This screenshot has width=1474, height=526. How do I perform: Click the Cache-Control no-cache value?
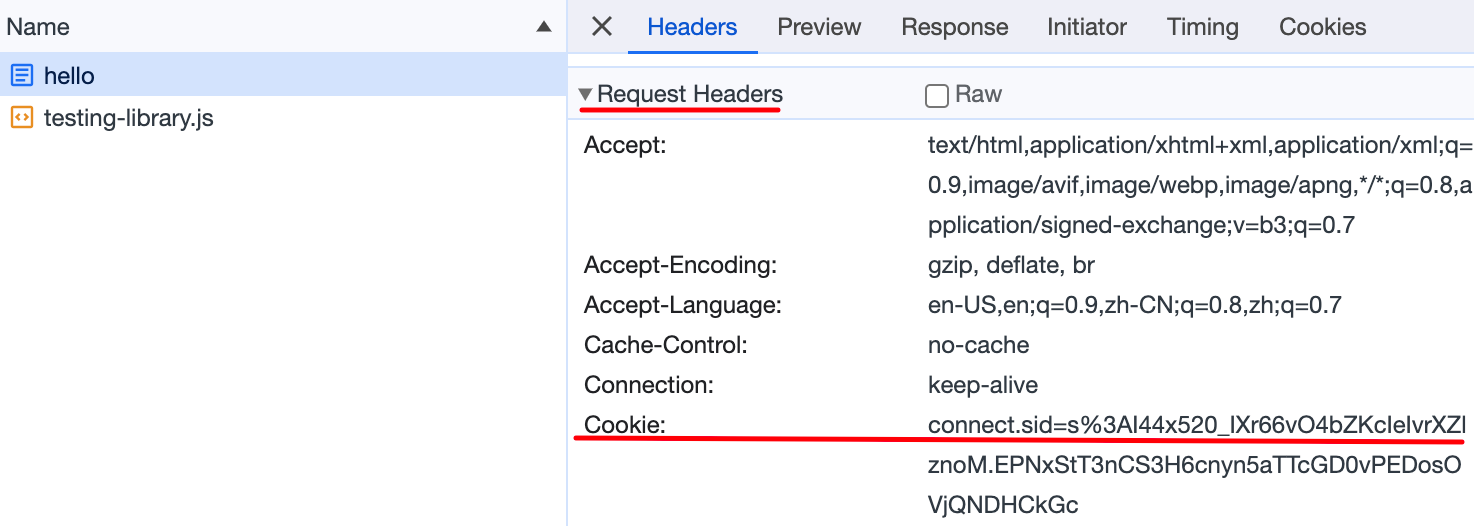click(978, 345)
